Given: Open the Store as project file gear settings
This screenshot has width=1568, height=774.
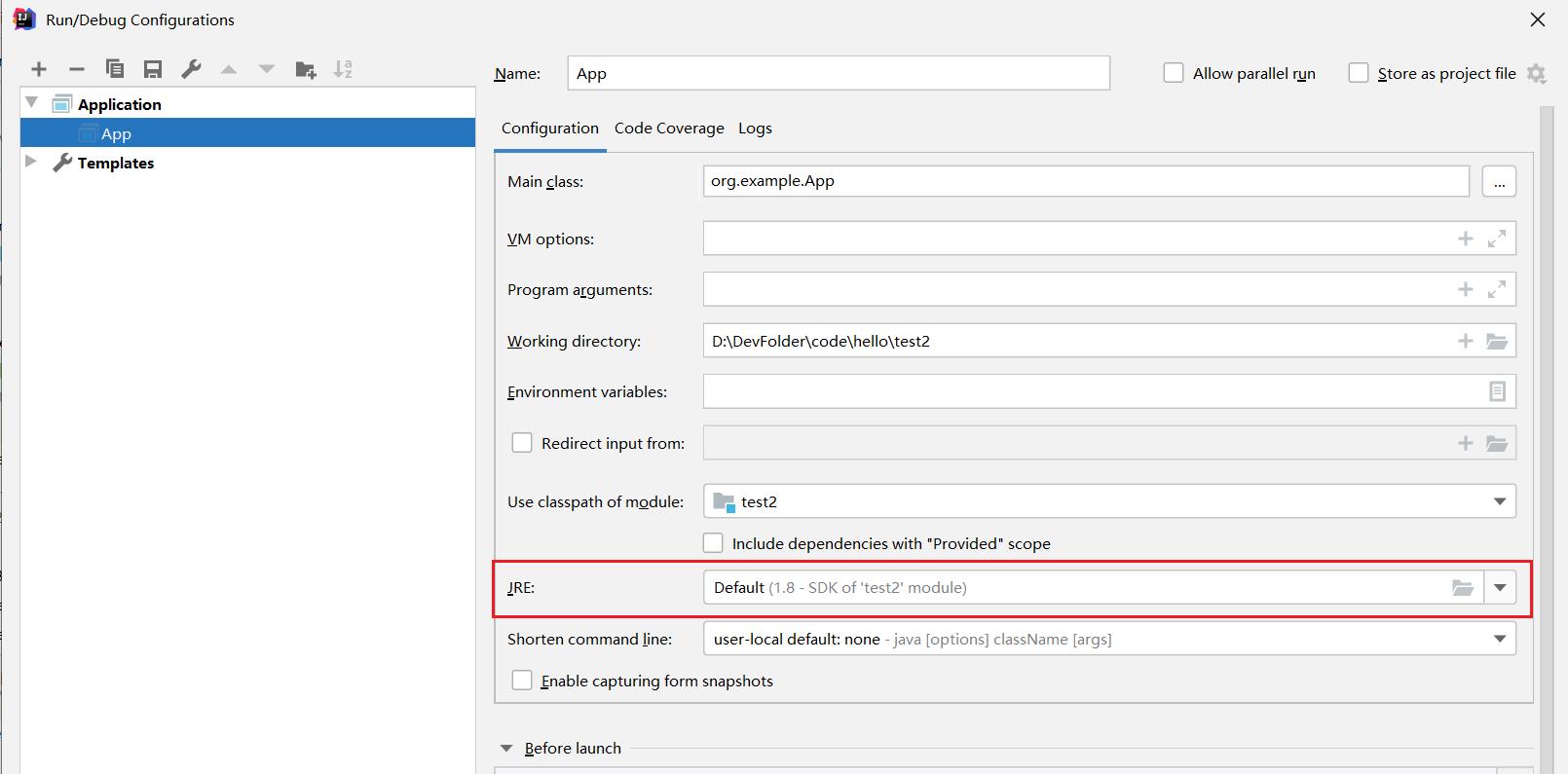Looking at the screenshot, I should 1537,74.
